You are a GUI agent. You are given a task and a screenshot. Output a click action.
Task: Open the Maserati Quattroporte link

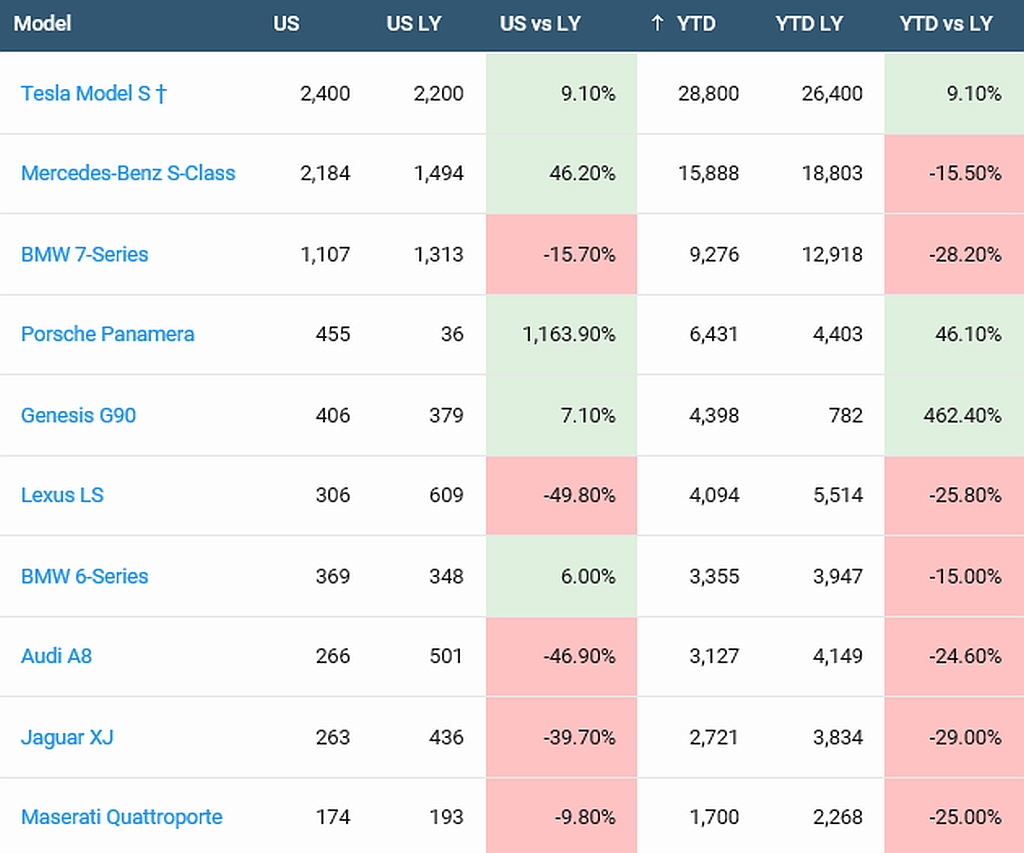tap(121, 817)
